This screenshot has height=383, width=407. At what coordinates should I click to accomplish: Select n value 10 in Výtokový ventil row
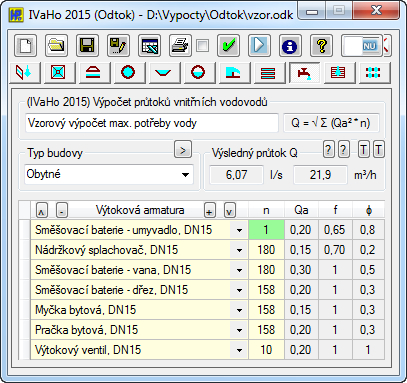click(266, 350)
